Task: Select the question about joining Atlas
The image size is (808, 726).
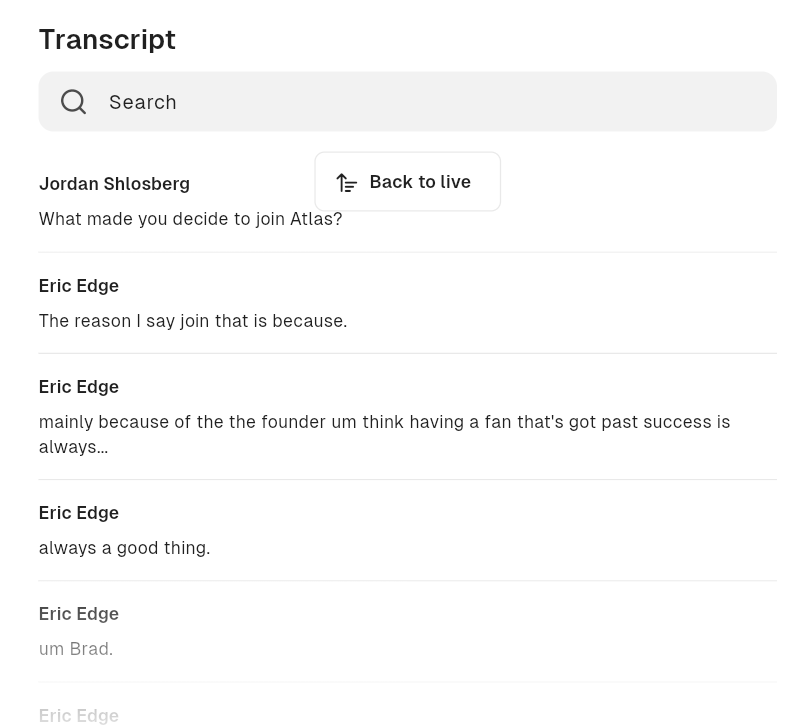Action: coord(190,218)
